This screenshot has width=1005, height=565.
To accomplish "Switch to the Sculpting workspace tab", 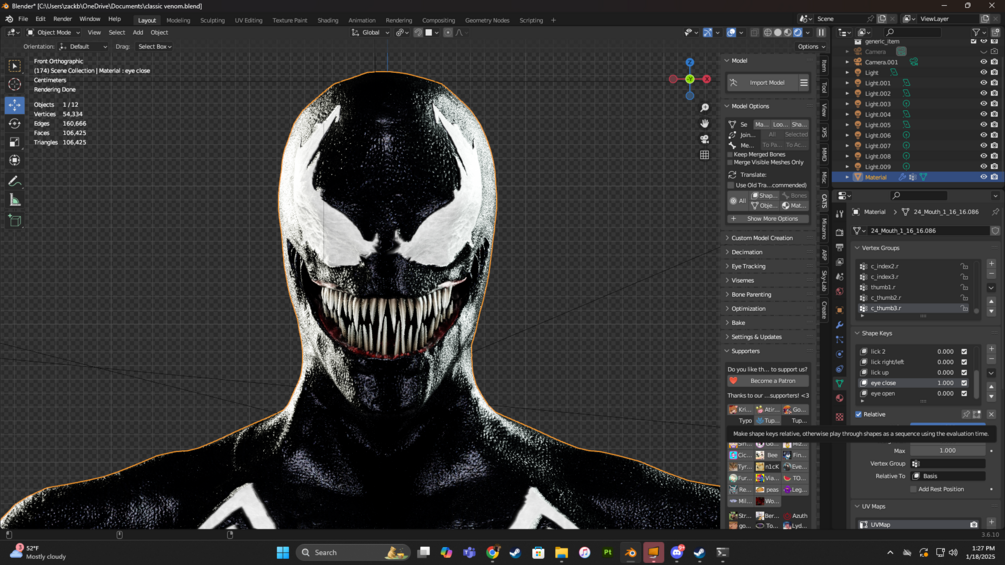I will click(212, 20).
